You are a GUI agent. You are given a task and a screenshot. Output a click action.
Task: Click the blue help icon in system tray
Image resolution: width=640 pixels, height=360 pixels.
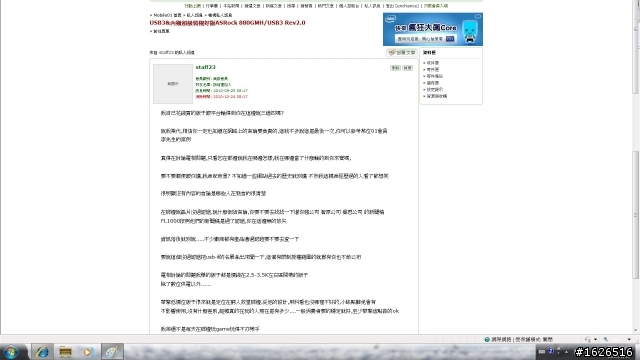pos(551,351)
